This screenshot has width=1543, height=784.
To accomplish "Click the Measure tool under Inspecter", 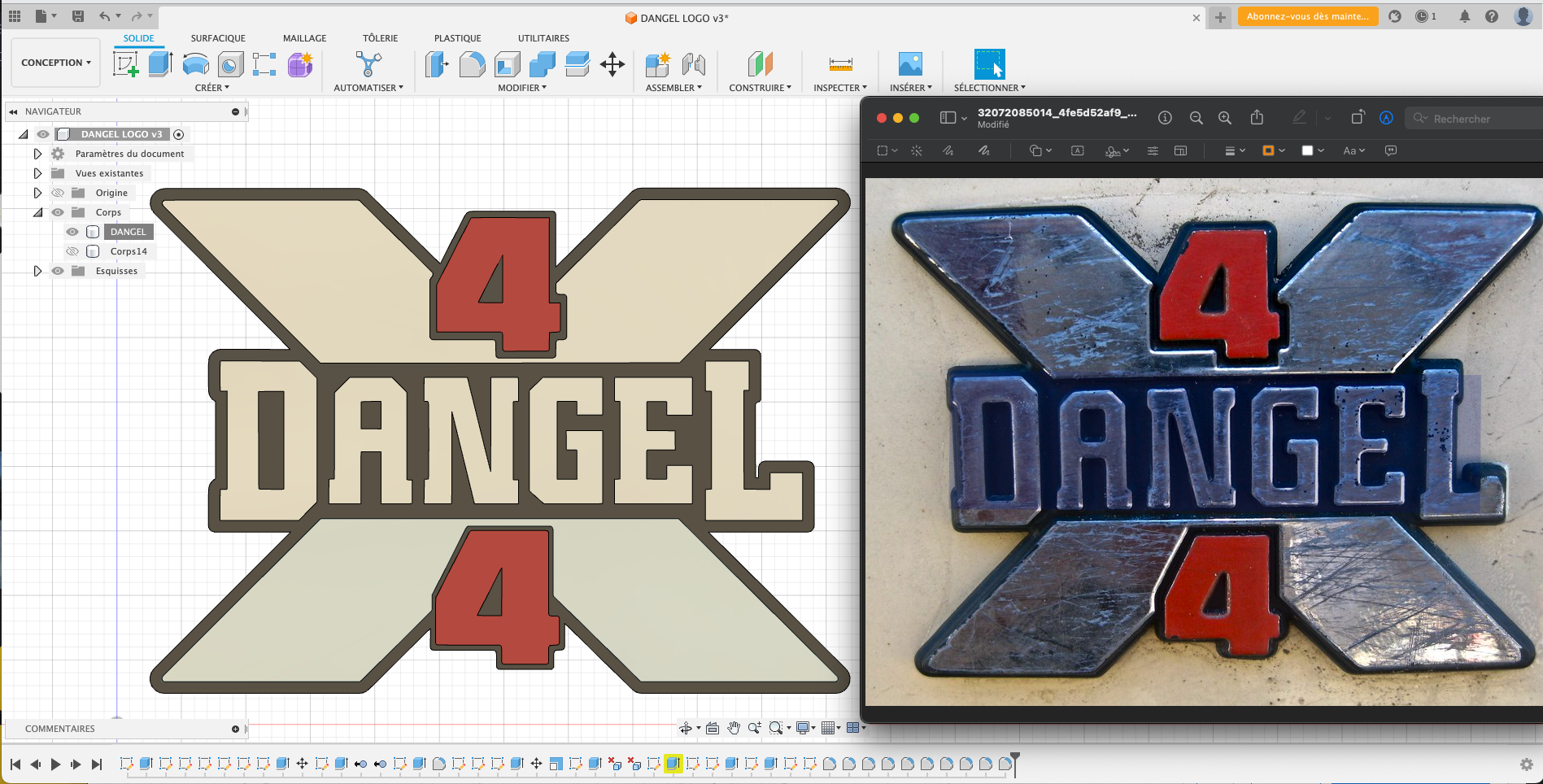I will pos(840,64).
